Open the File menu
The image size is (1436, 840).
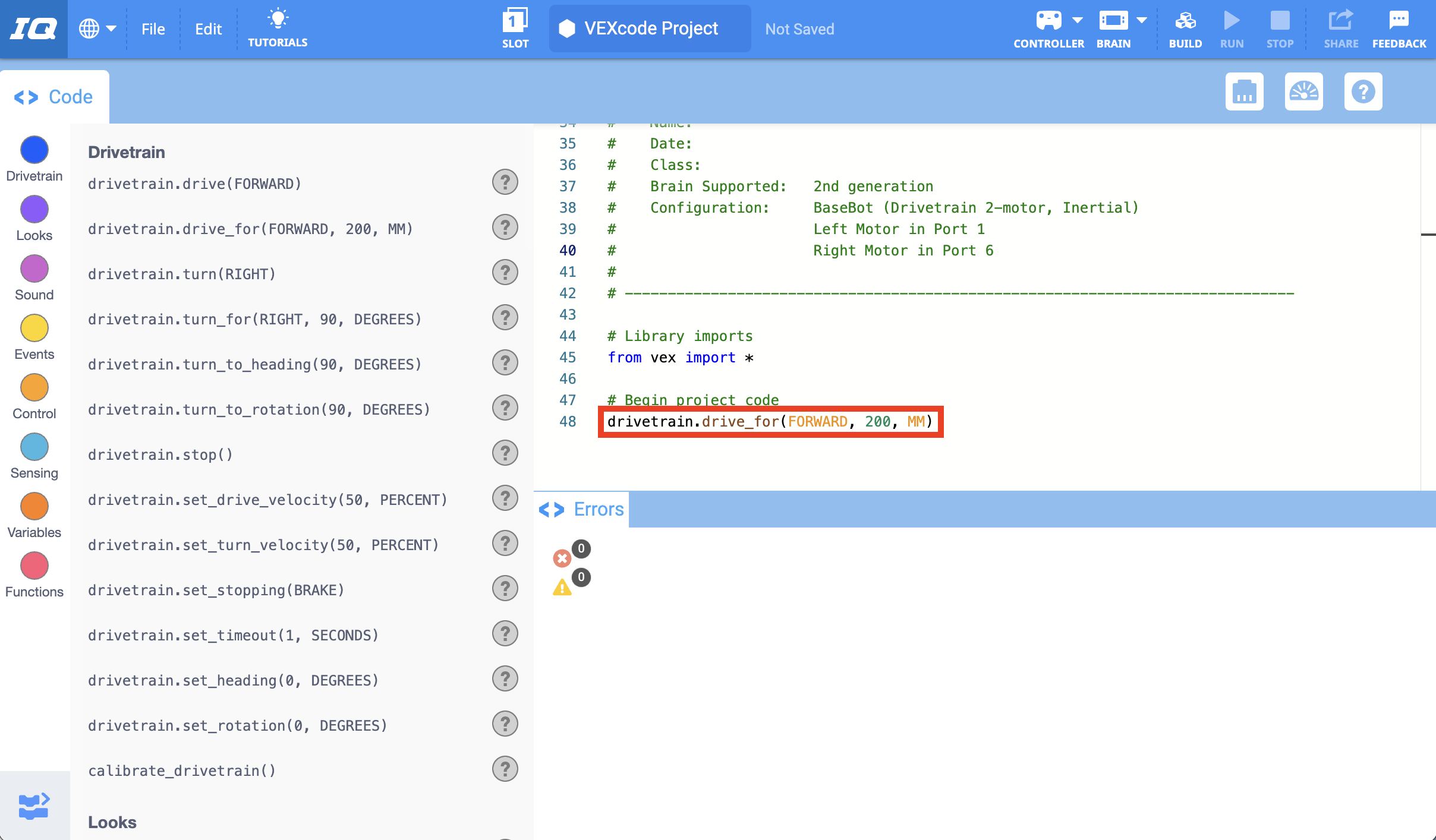click(153, 28)
